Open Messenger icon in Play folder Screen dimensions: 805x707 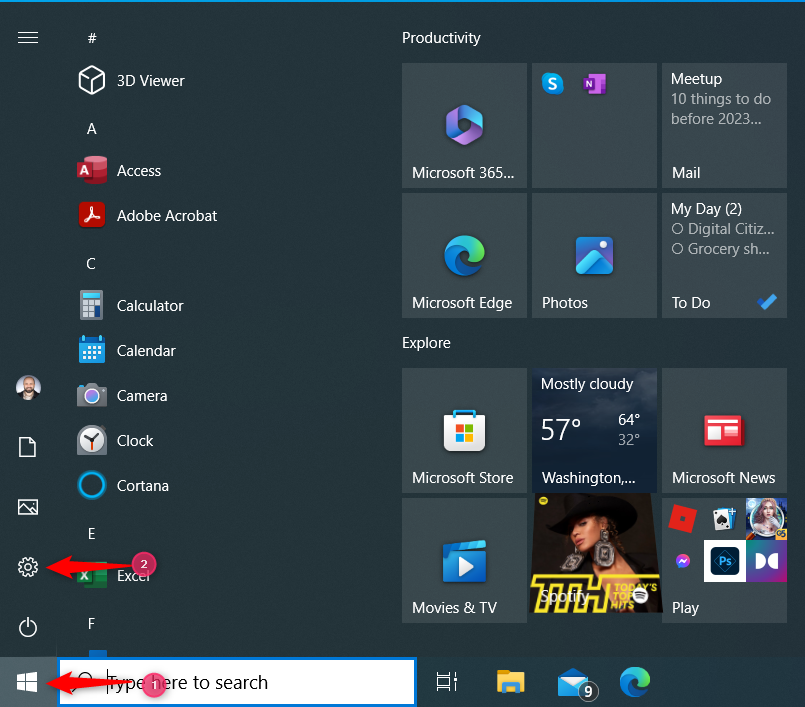(x=682, y=561)
